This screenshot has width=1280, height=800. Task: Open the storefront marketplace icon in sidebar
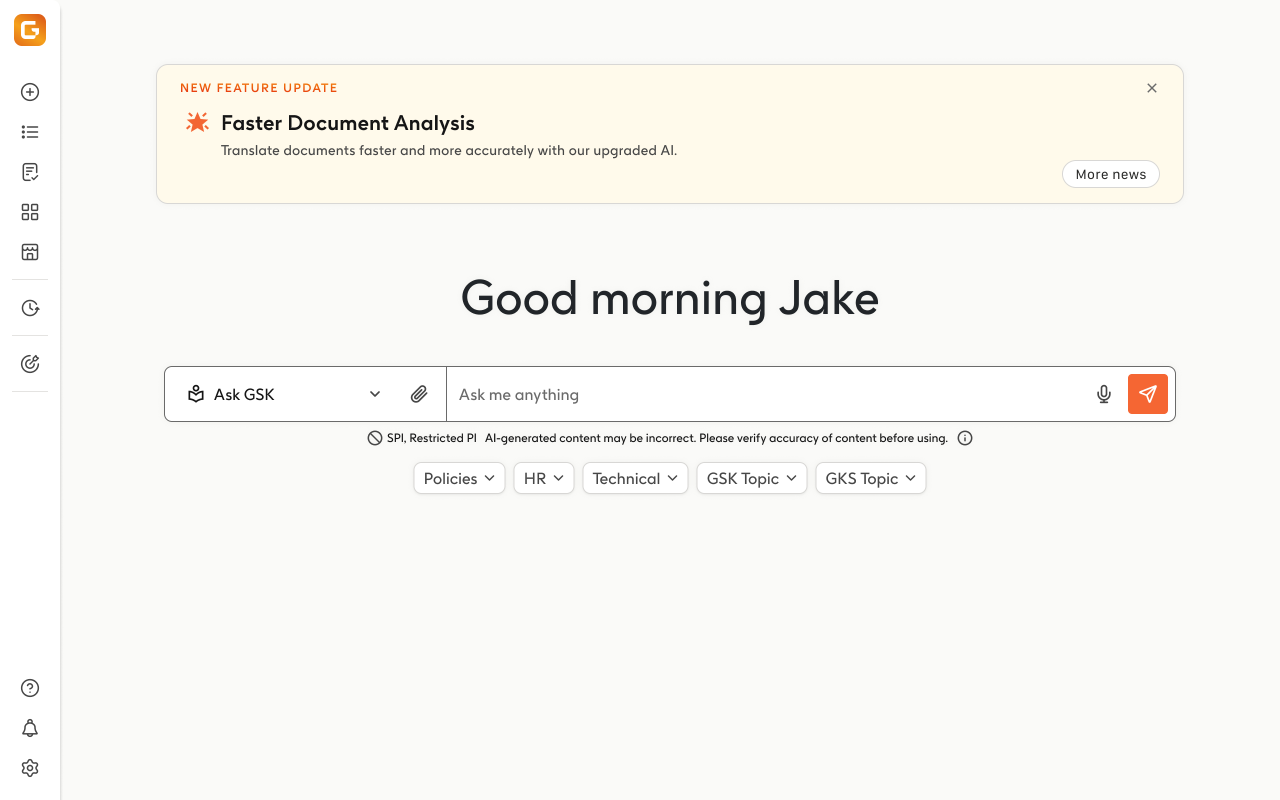(30, 252)
